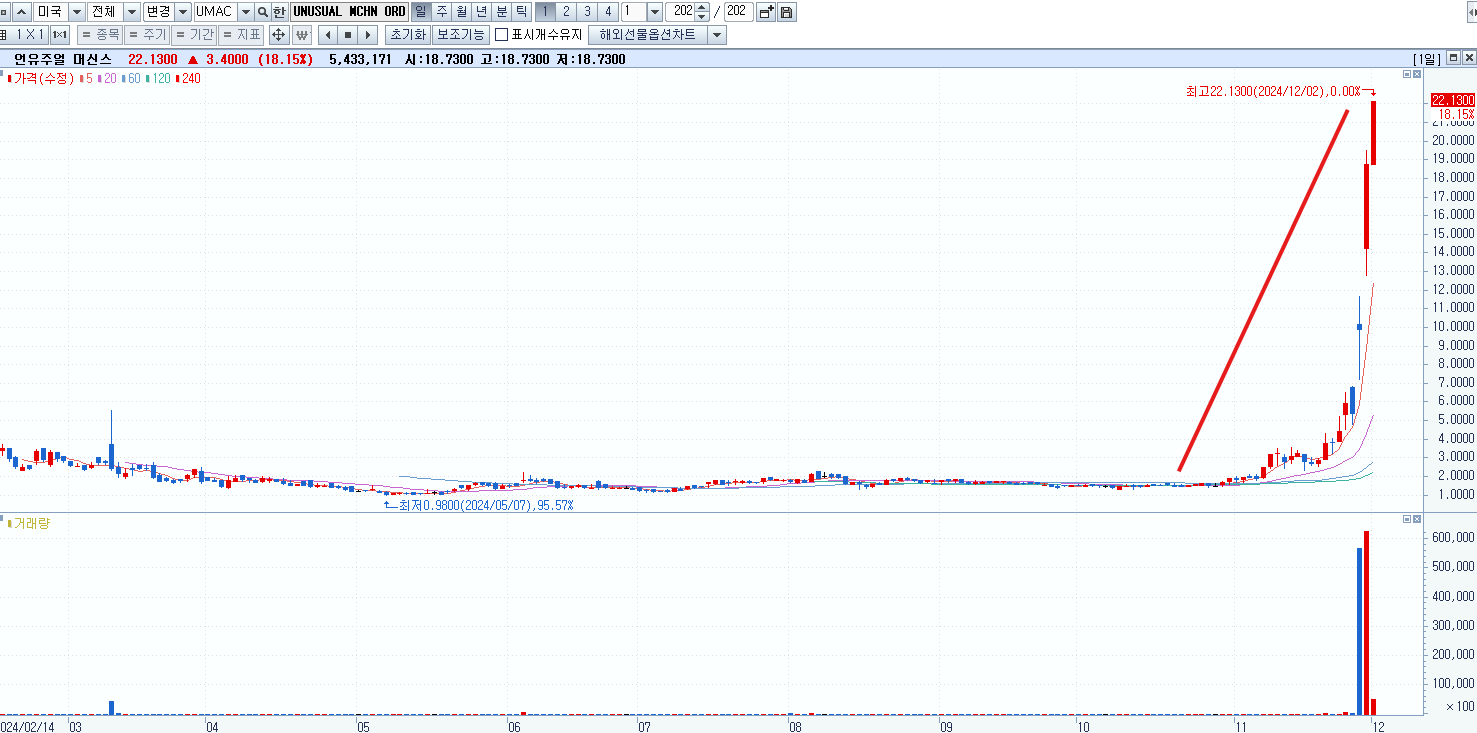Click the 5,433,171 volume value in header
Viewport: 1477px width, 733px height.
pyautogui.click(x=360, y=59)
